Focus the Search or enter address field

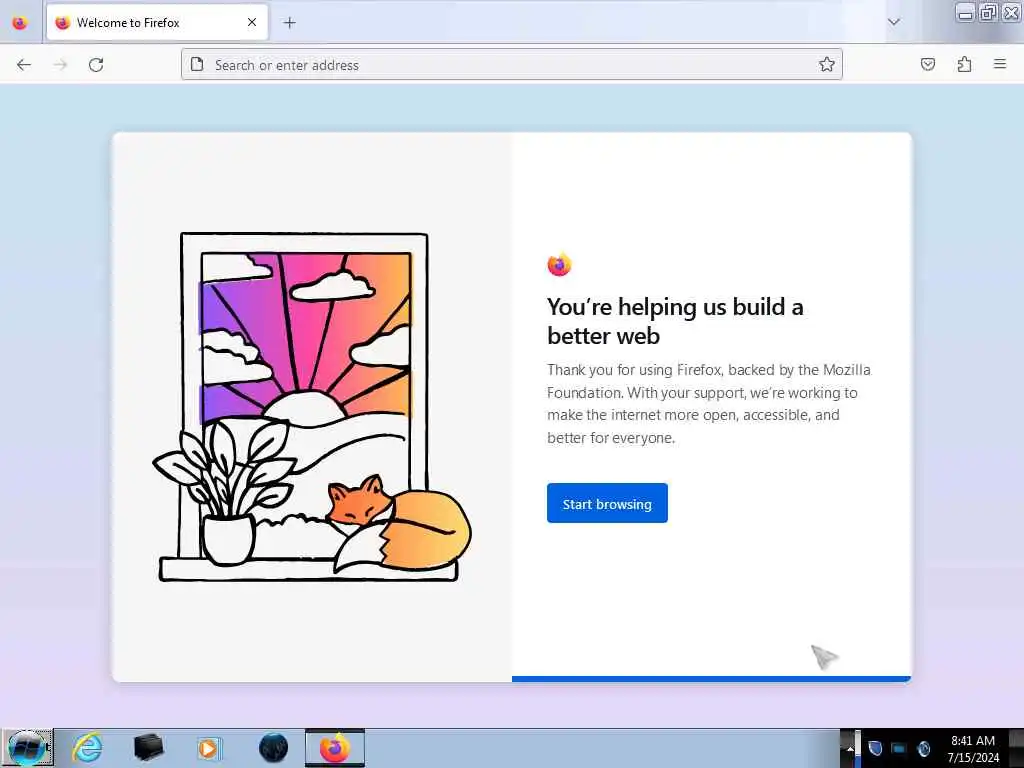click(511, 65)
